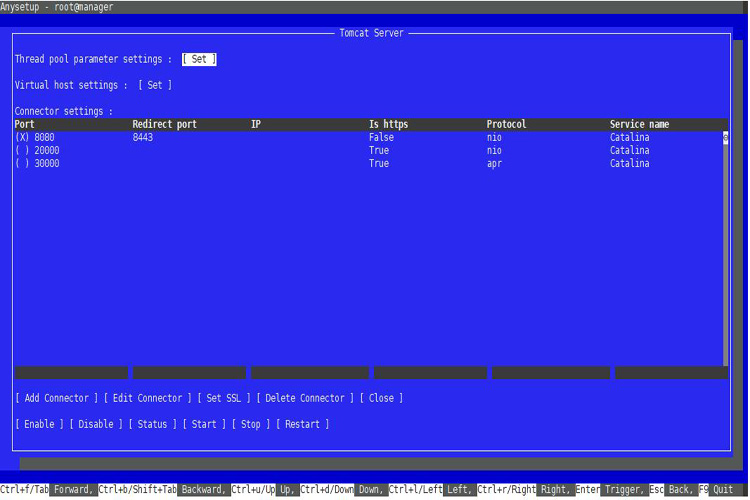The height and width of the screenshot is (500, 750).
Task: Click the Connector settings label
Action: point(63,111)
